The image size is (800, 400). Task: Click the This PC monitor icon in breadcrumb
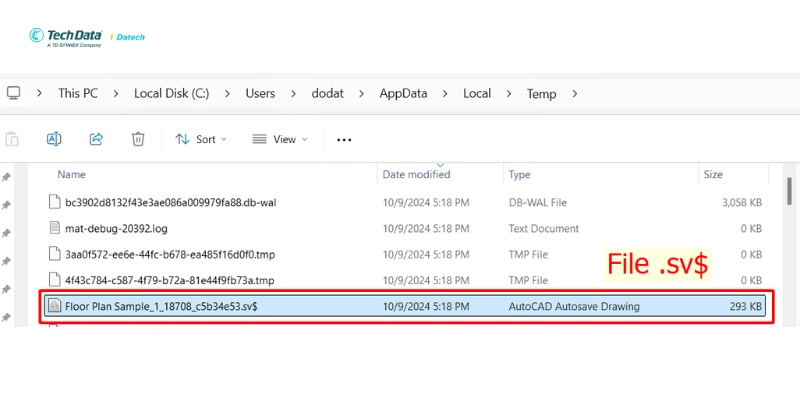tap(13, 93)
